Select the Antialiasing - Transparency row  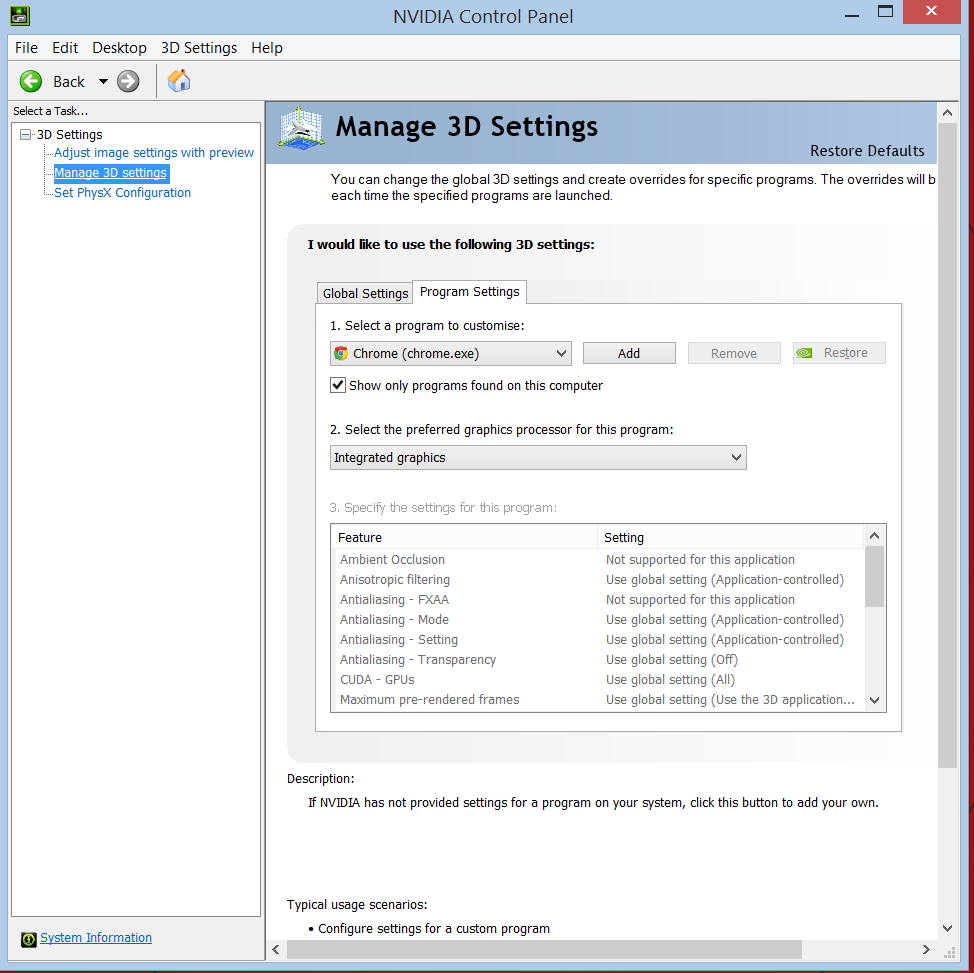(598, 659)
